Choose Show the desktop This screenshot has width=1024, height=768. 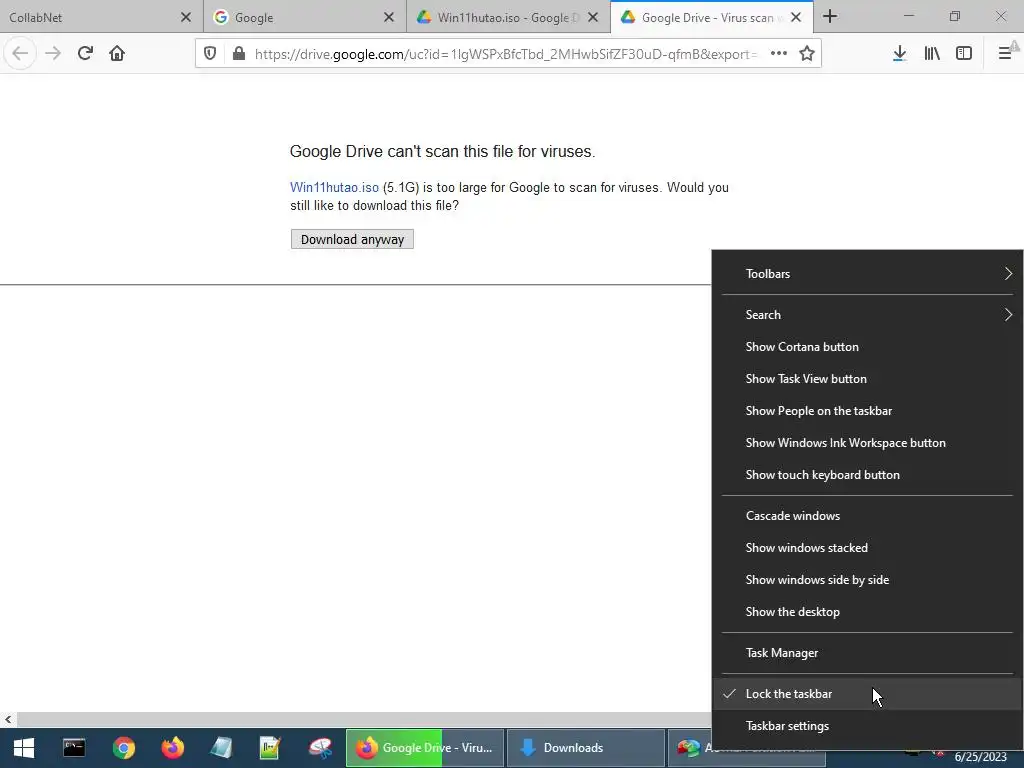pos(867,612)
